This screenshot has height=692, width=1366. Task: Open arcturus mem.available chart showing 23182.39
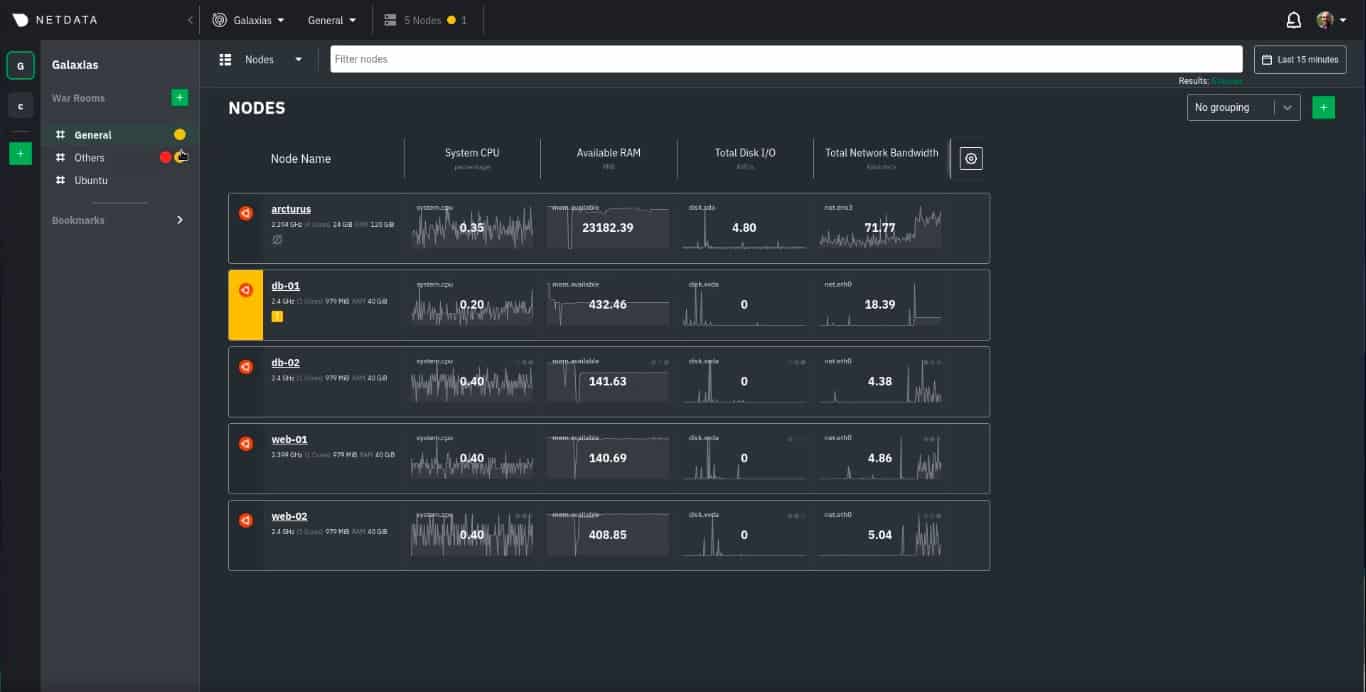608,227
